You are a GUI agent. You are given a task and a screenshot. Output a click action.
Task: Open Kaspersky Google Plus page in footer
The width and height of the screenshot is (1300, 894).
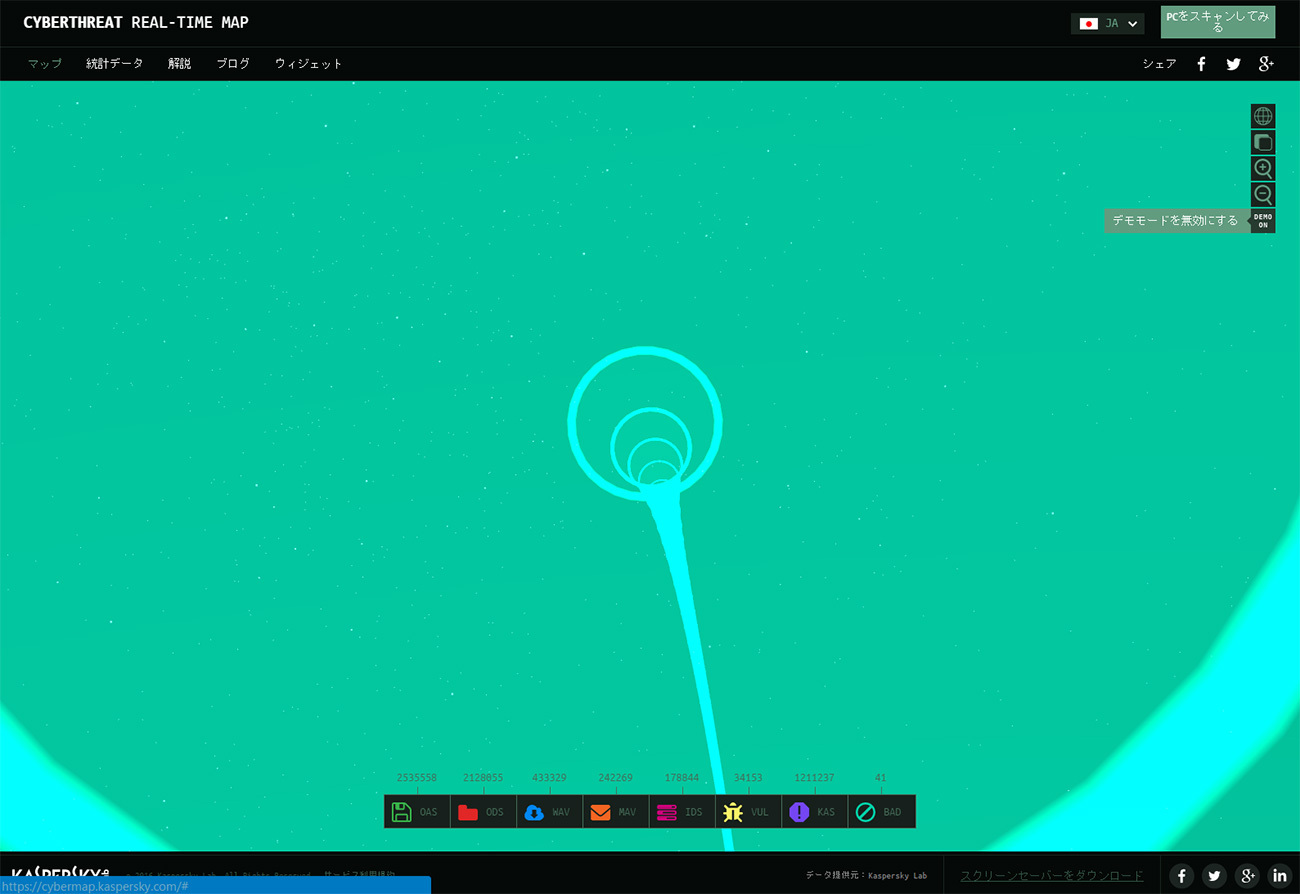pos(1247,876)
